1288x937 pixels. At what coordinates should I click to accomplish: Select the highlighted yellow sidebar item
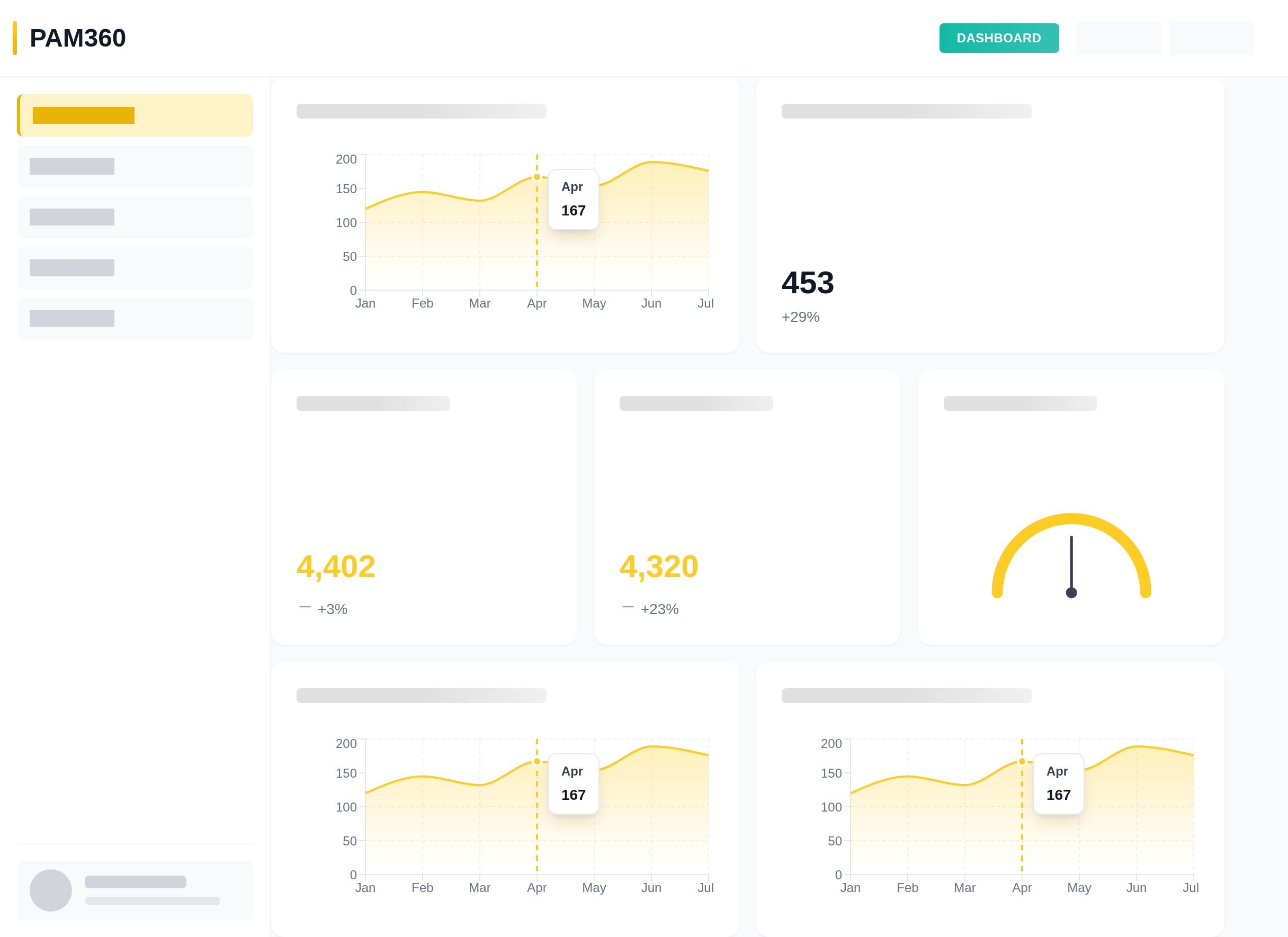tap(135, 115)
